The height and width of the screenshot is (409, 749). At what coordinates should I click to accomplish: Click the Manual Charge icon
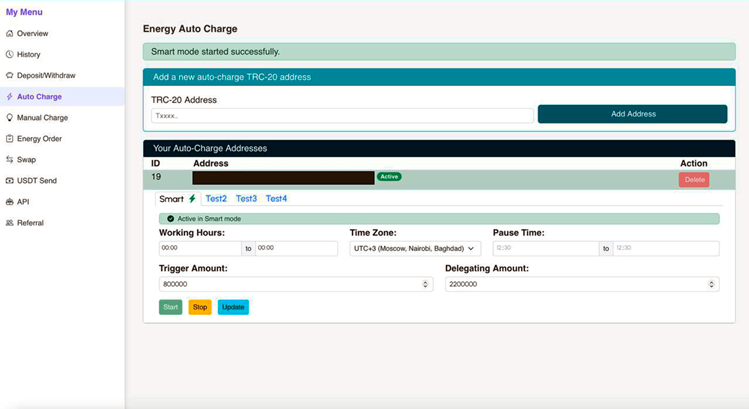pos(10,117)
